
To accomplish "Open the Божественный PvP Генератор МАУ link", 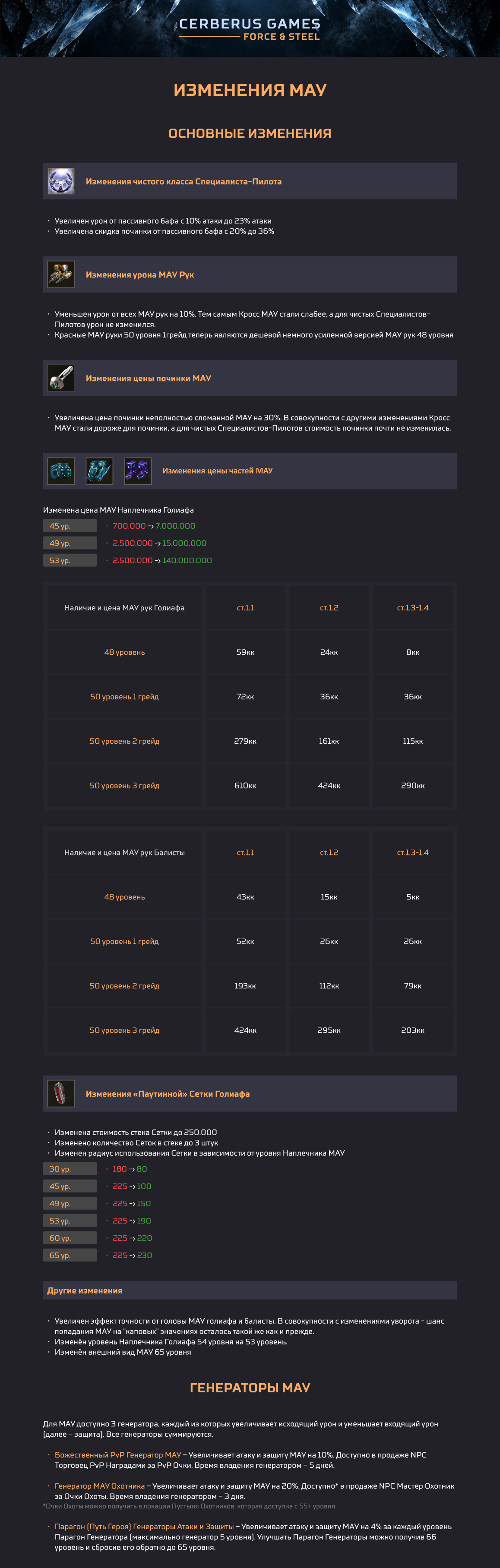I will pos(118,1455).
